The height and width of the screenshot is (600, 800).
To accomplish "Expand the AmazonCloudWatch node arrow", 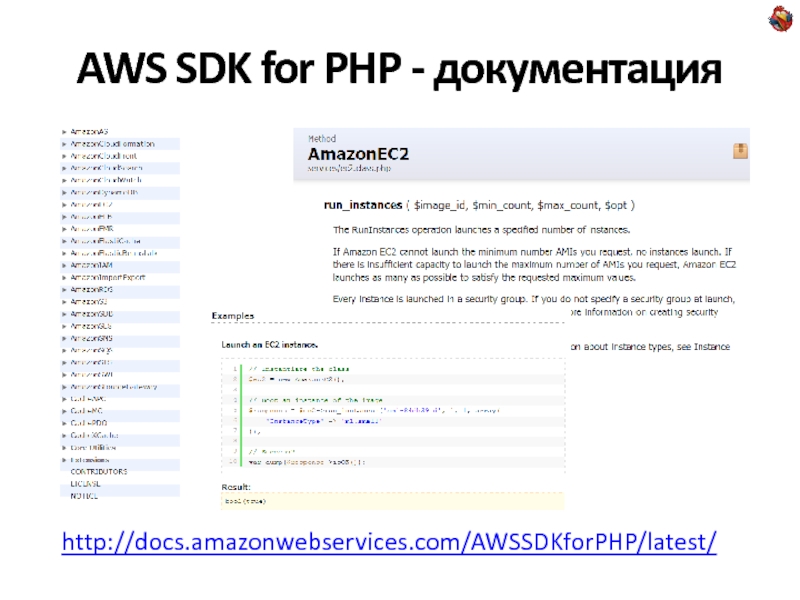I will [64, 180].
